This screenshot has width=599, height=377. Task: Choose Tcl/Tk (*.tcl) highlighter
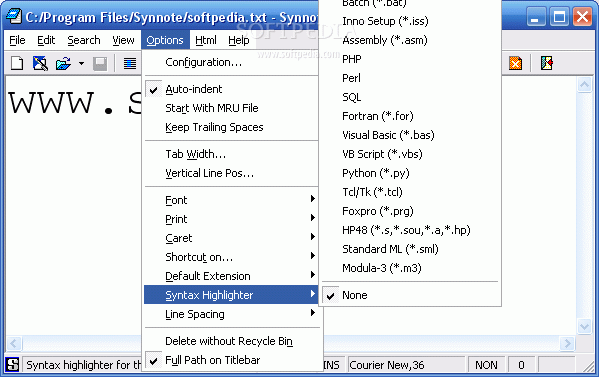coord(410,192)
